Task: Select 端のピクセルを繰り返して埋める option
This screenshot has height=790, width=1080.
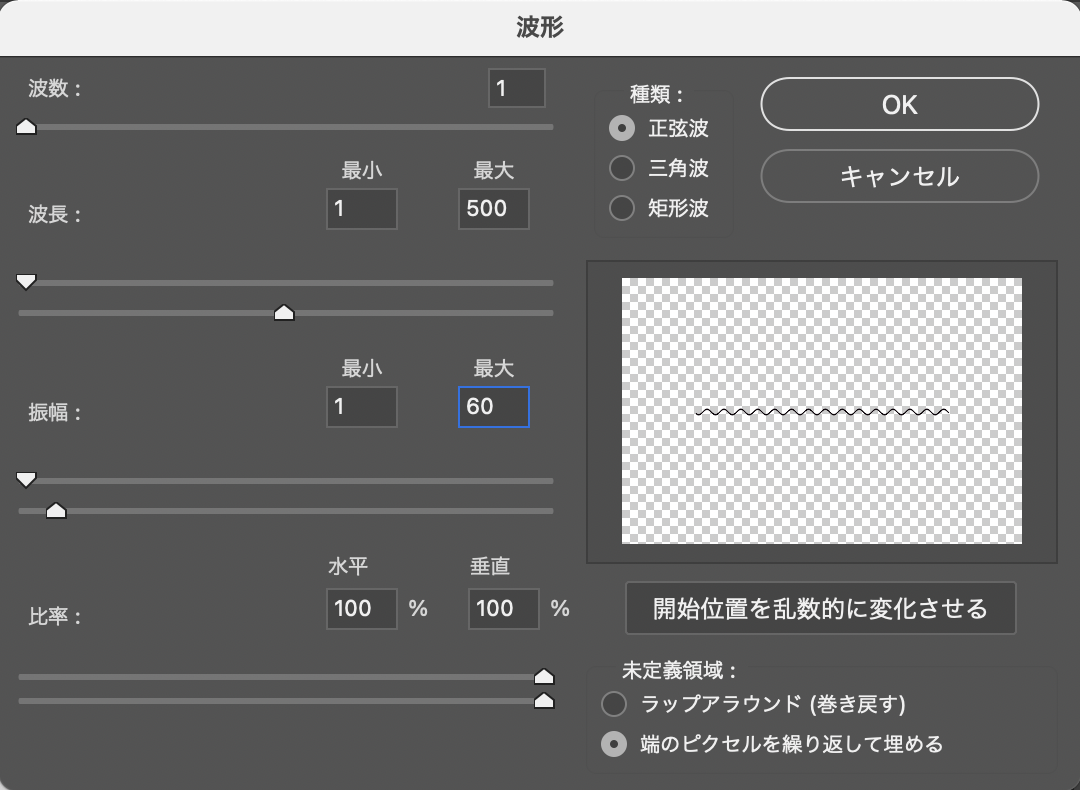Action: [614, 744]
